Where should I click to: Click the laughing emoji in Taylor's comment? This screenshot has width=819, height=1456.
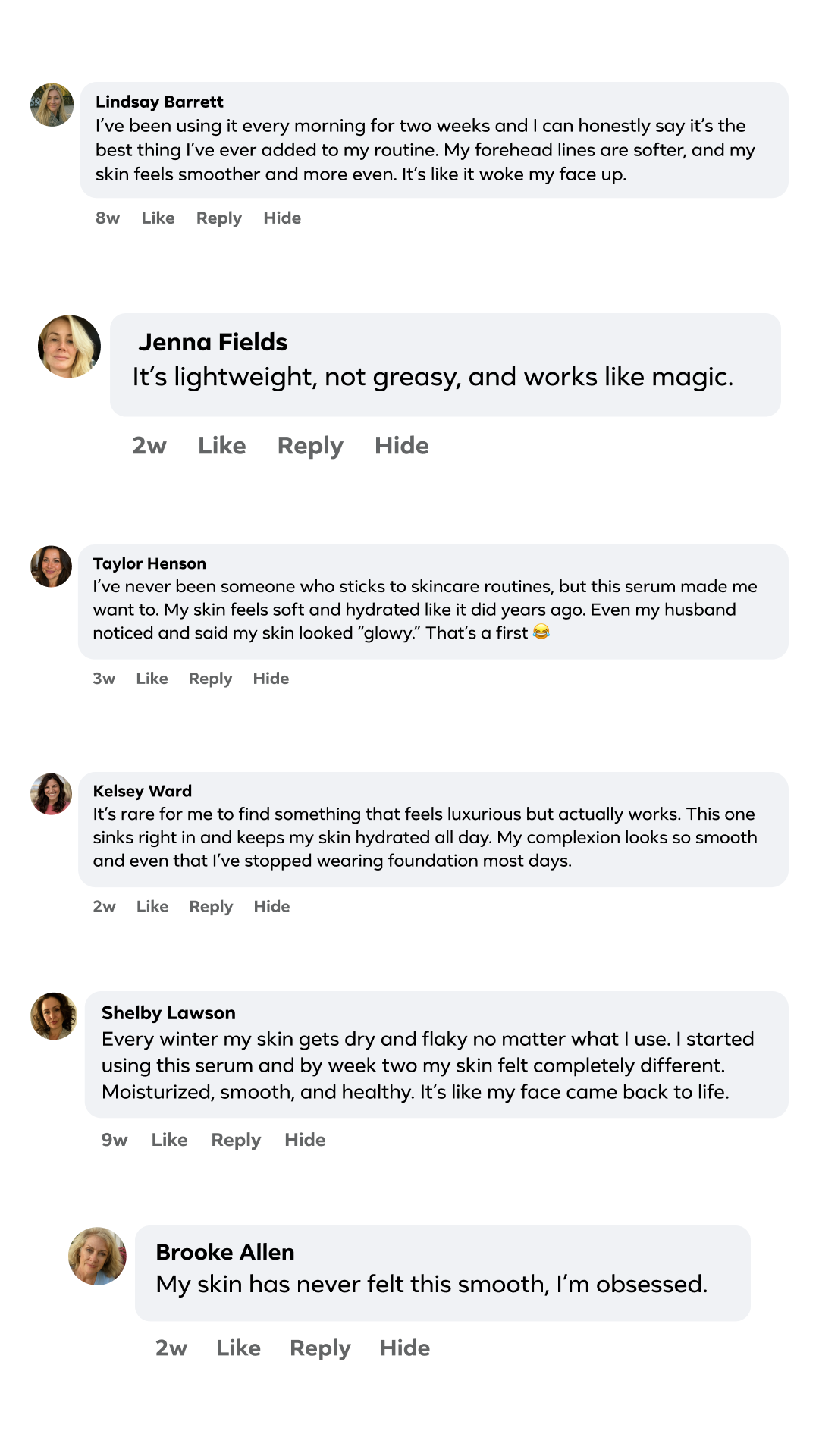541,632
